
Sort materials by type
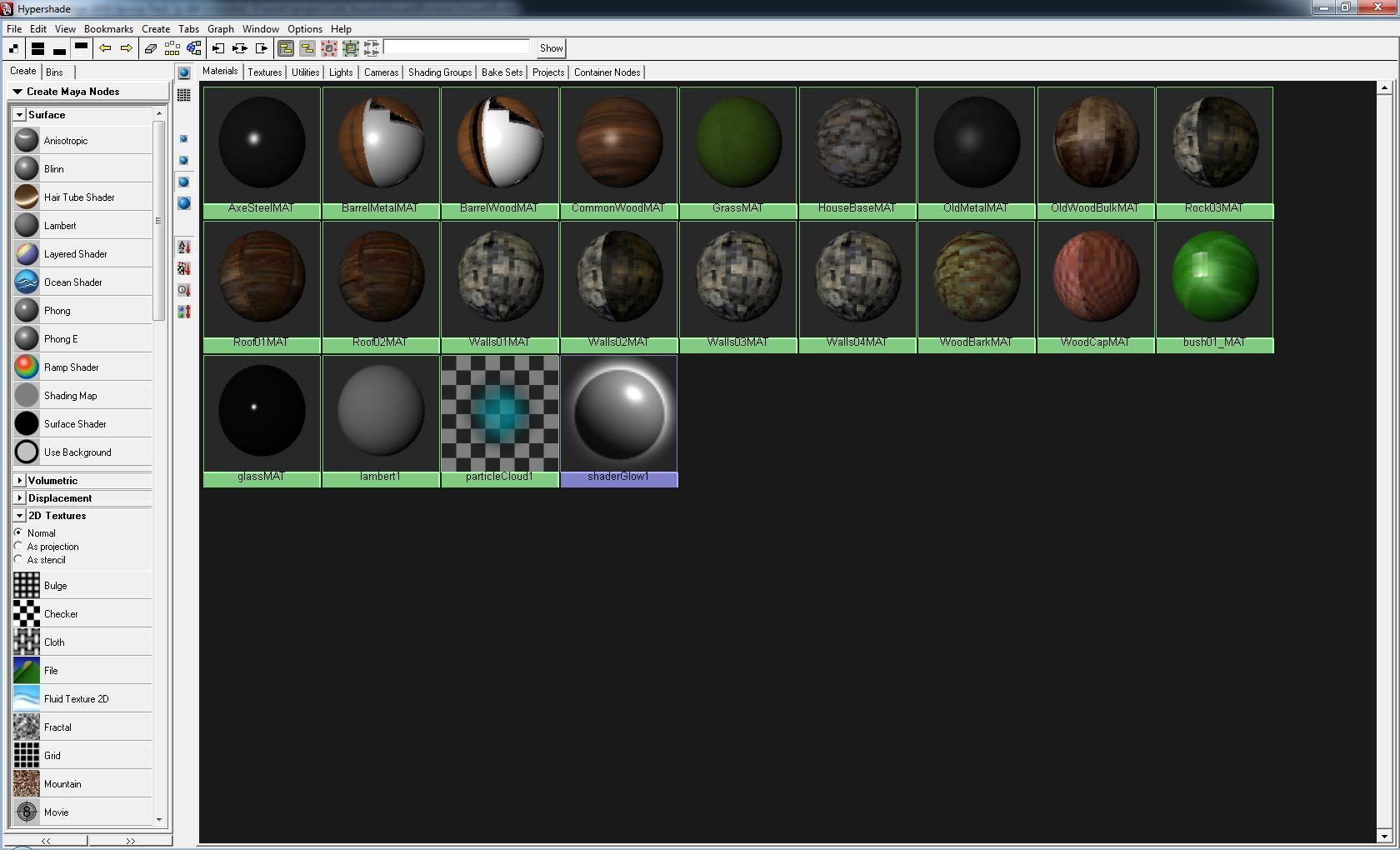[184, 269]
